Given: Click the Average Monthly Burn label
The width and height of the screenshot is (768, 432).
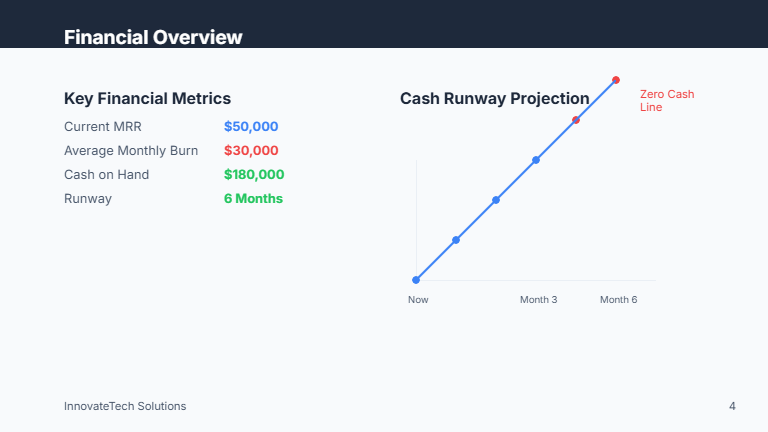Looking at the screenshot, I should pos(131,150).
